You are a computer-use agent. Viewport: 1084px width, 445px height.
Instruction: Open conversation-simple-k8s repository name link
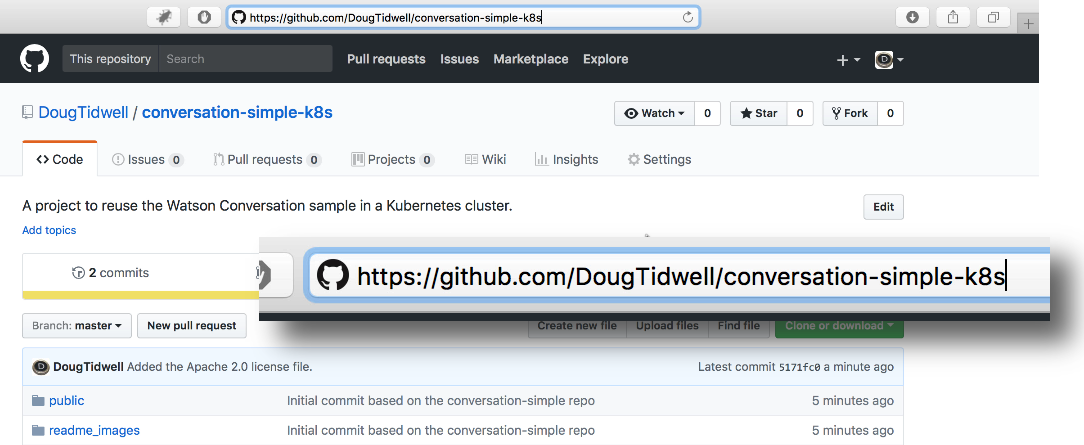tap(237, 112)
